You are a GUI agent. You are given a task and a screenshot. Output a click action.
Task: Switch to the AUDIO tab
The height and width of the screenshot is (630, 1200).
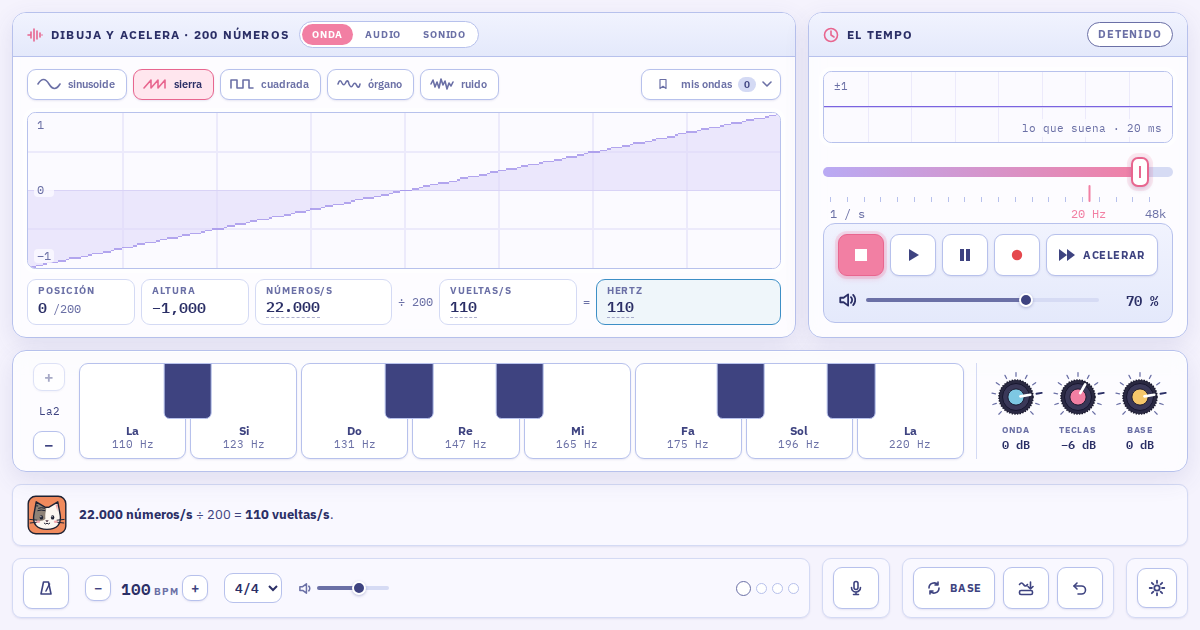click(x=383, y=34)
